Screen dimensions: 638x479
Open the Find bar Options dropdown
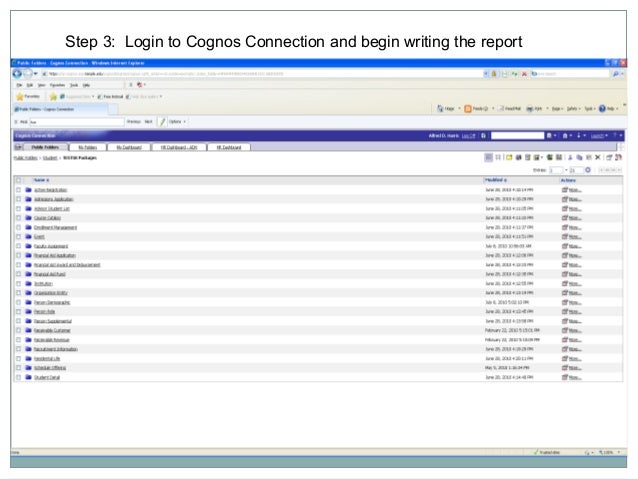(177, 121)
